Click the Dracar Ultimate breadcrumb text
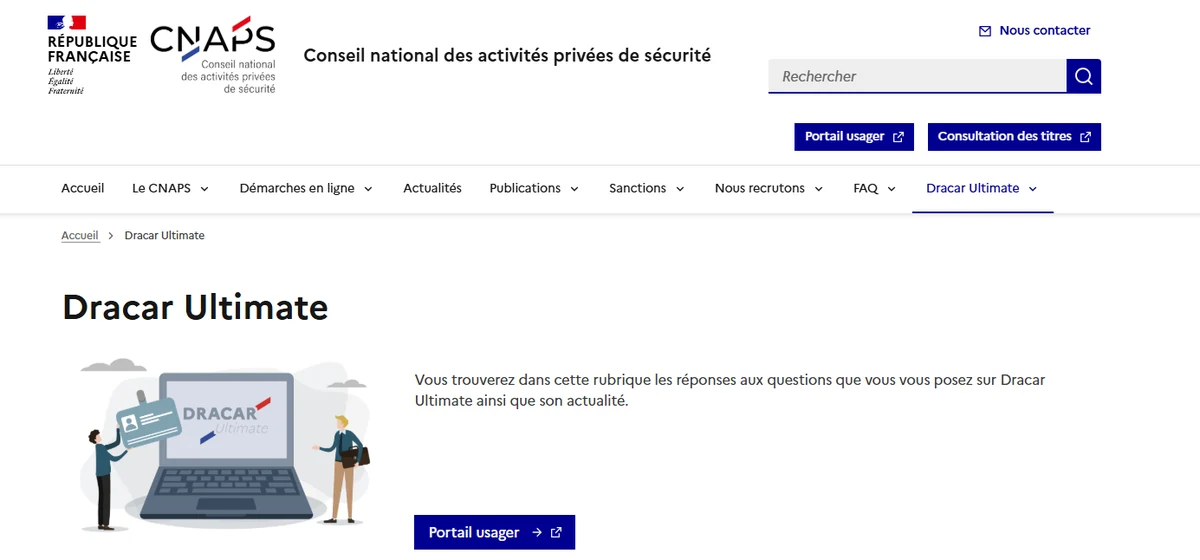Screen dimensions: 1200x560 pyautogui.click(x=165, y=236)
